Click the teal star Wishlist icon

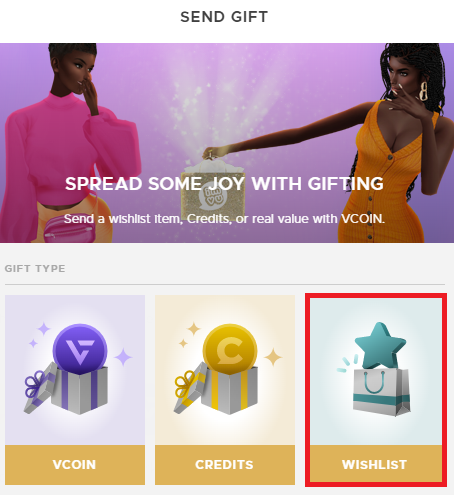click(381, 345)
